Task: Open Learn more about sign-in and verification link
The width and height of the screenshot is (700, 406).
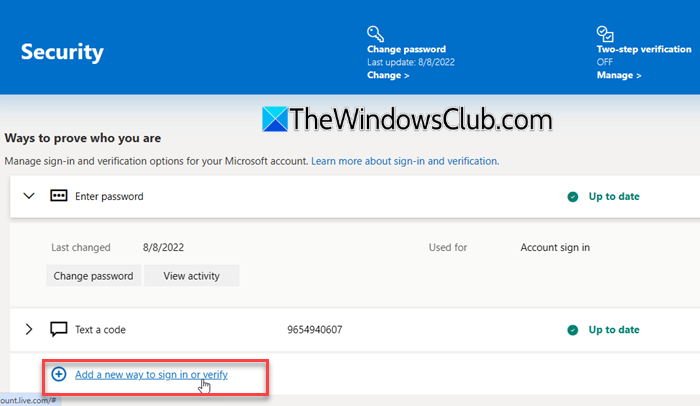Action: (405, 161)
